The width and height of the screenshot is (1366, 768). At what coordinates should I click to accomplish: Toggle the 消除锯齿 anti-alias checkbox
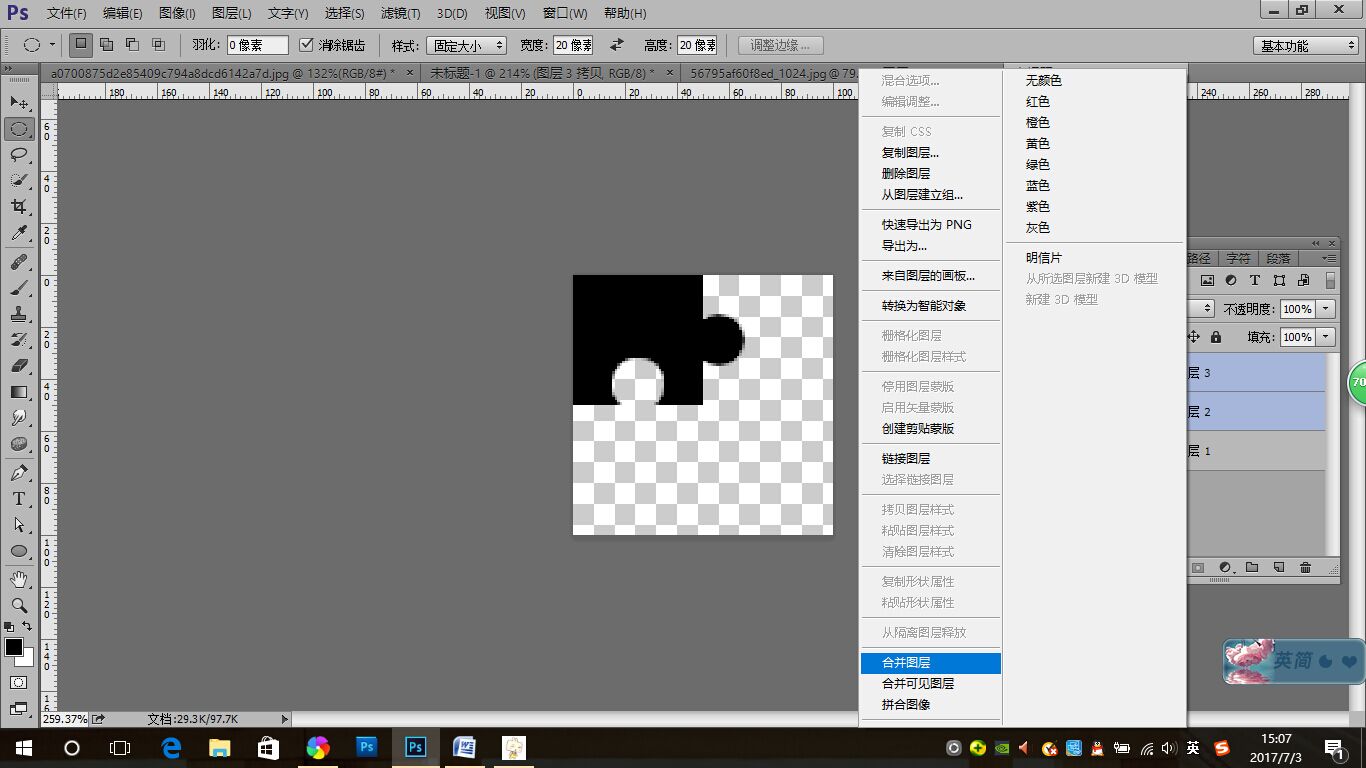[x=307, y=45]
